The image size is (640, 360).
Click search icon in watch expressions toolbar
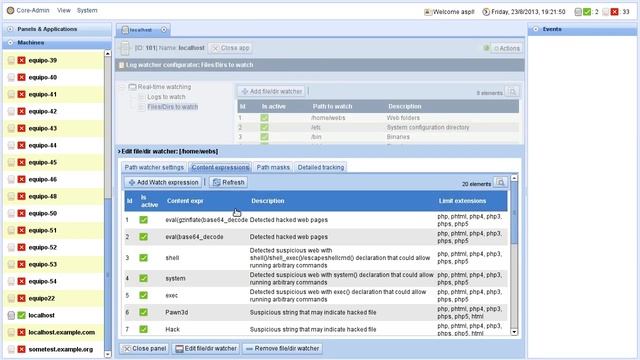pos(501,182)
